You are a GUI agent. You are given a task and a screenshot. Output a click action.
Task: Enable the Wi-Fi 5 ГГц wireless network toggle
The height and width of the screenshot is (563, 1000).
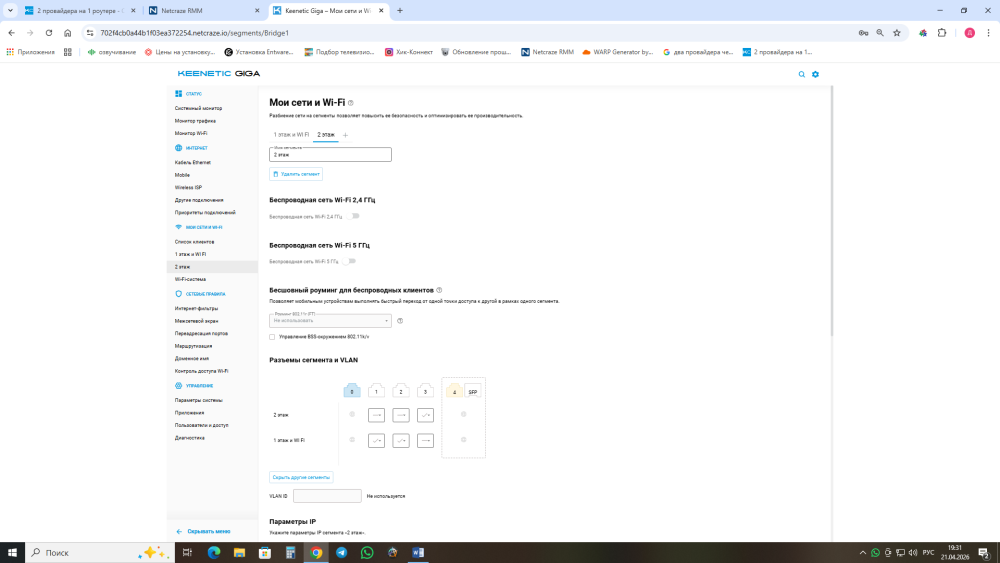pos(349,261)
